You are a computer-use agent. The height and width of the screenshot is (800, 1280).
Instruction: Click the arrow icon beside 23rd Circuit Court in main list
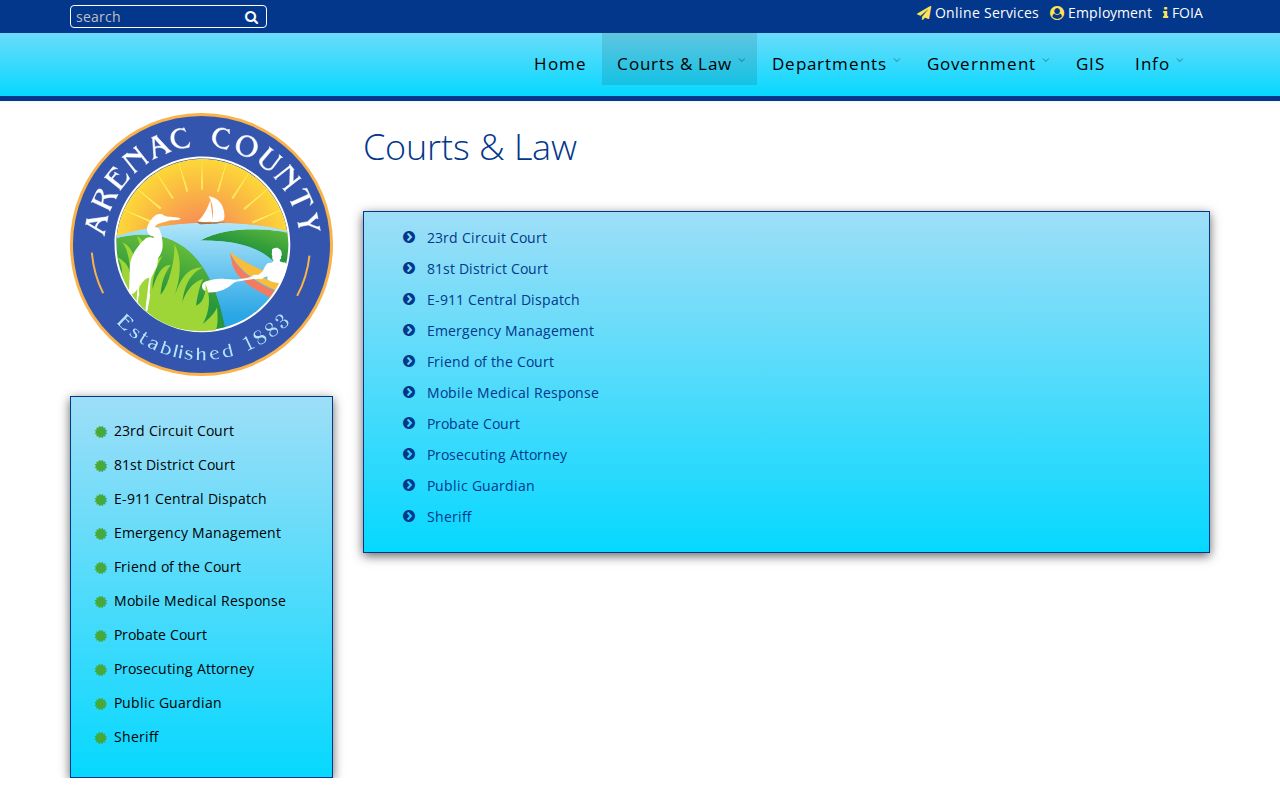coord(409,237)
